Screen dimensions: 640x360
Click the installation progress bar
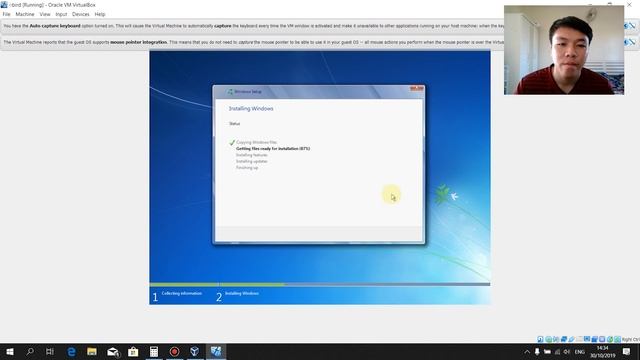point(320,284)
